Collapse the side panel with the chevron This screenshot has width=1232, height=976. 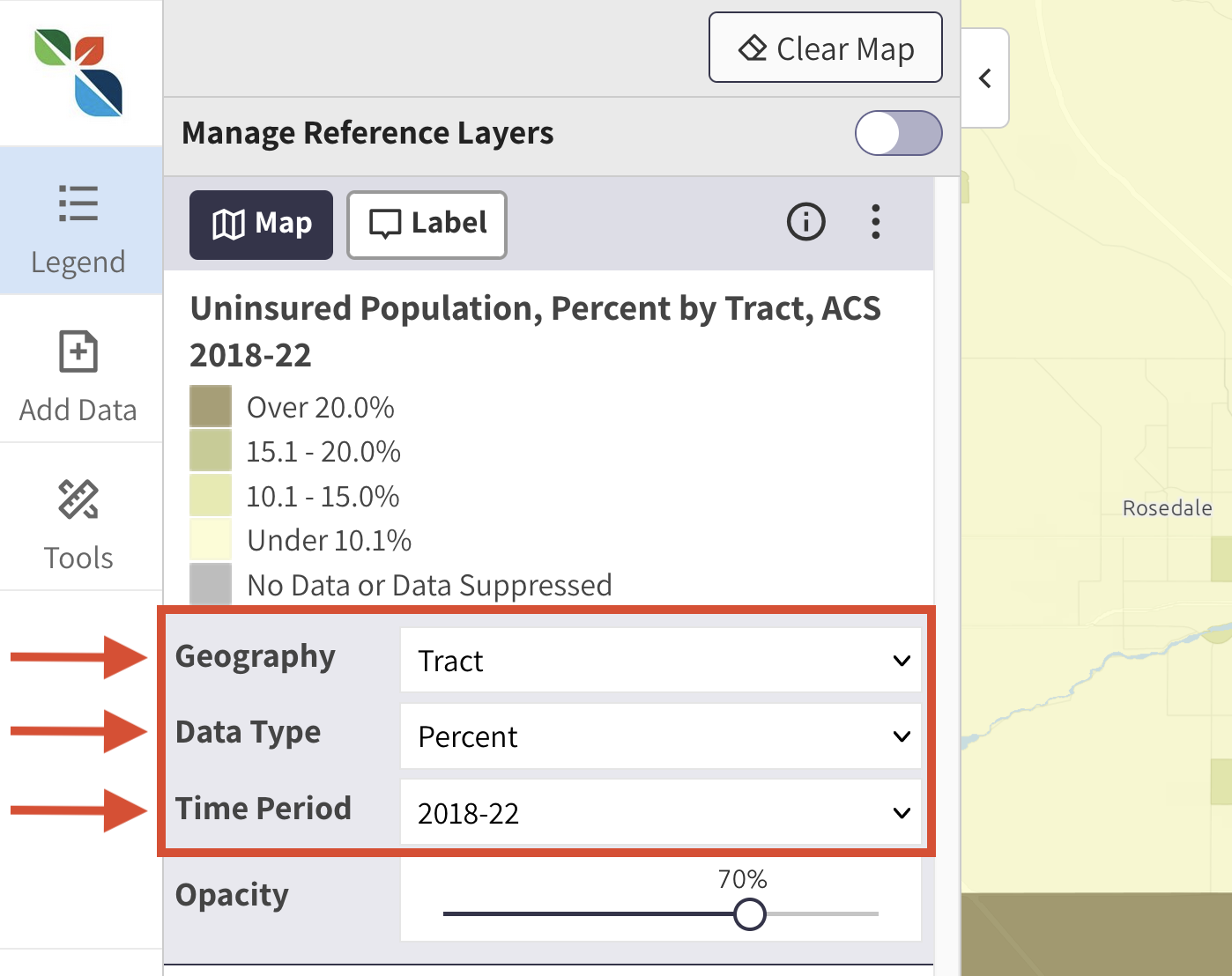click(x=984, y=78)
